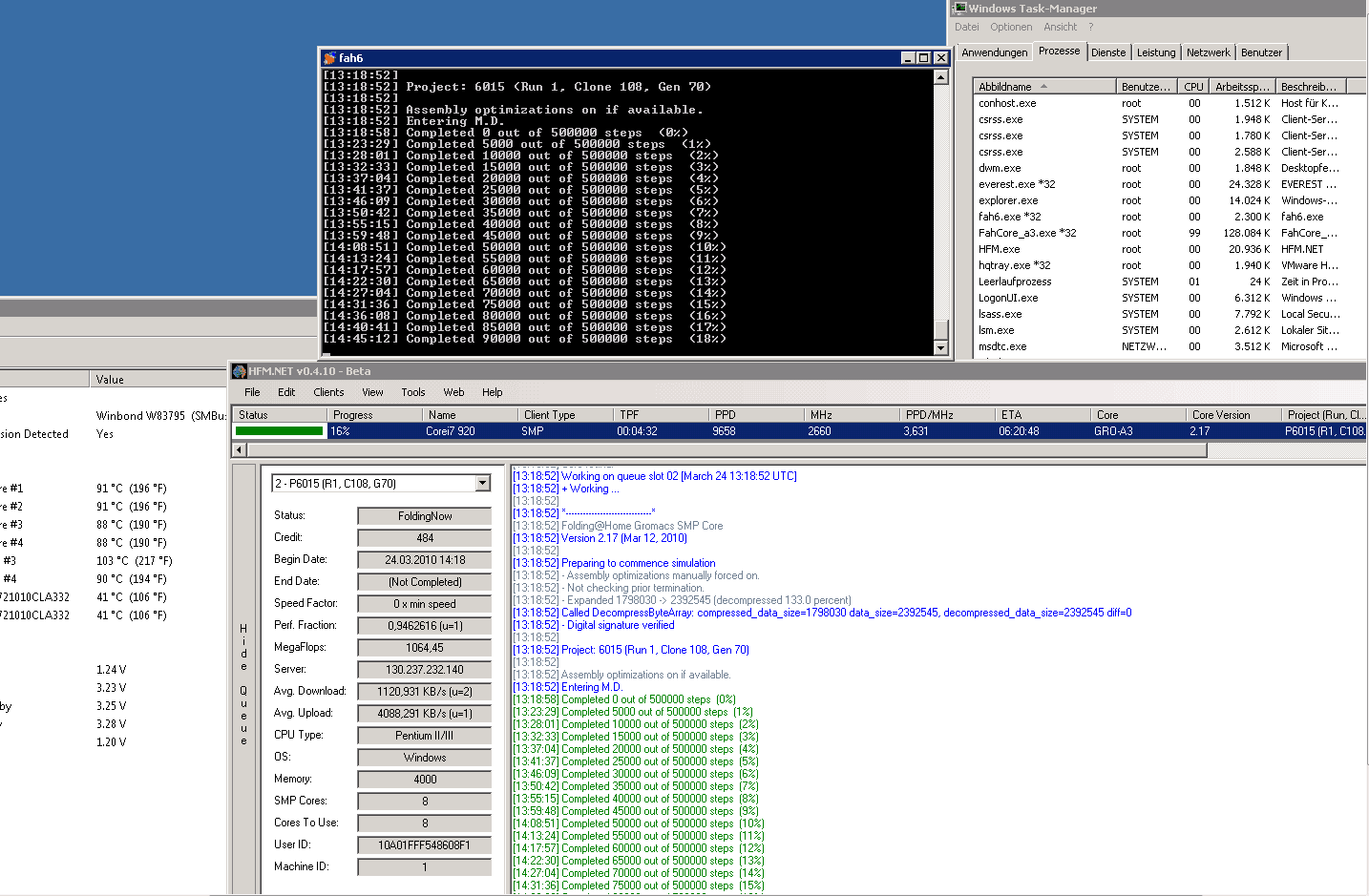Image resolution: width=1369 pixels, height=896 pixels.
Task: Click the Windows Task-Manager title icon
Action: pyautogui.click(x=959, y=9)
